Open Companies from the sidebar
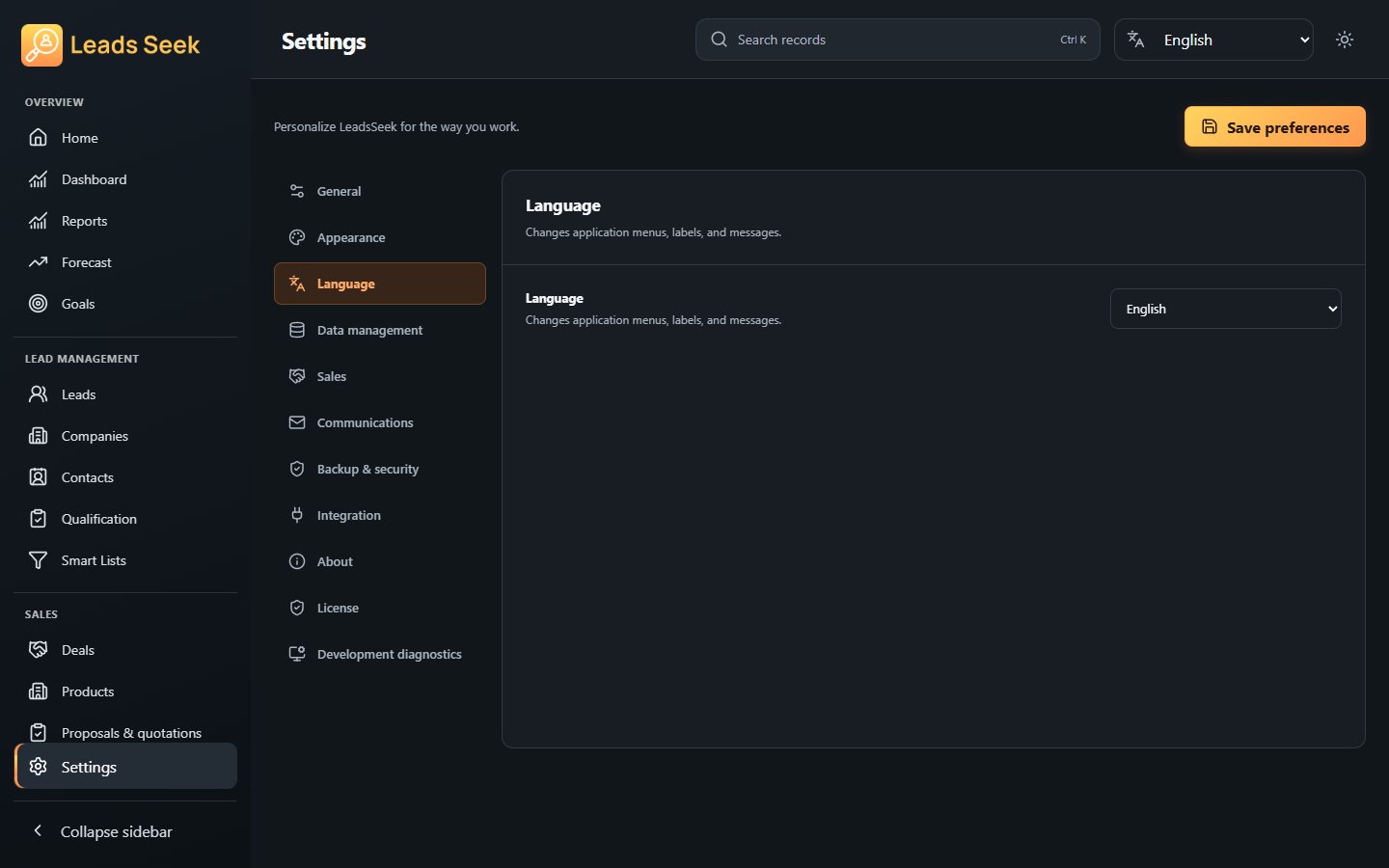 coord(125,436)
